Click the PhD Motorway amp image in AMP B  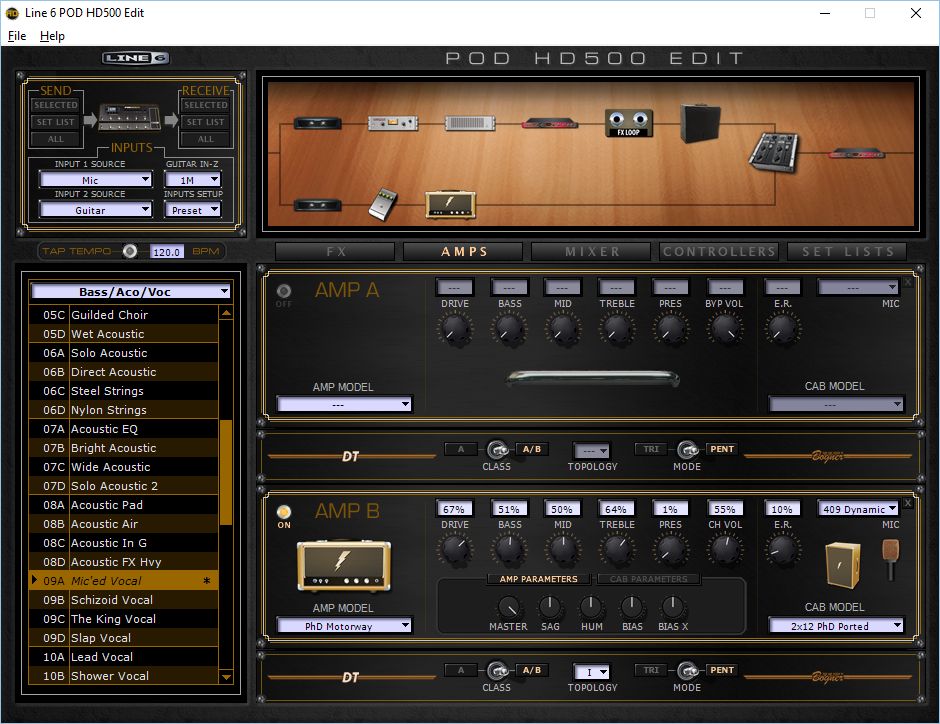coord(344,566)
